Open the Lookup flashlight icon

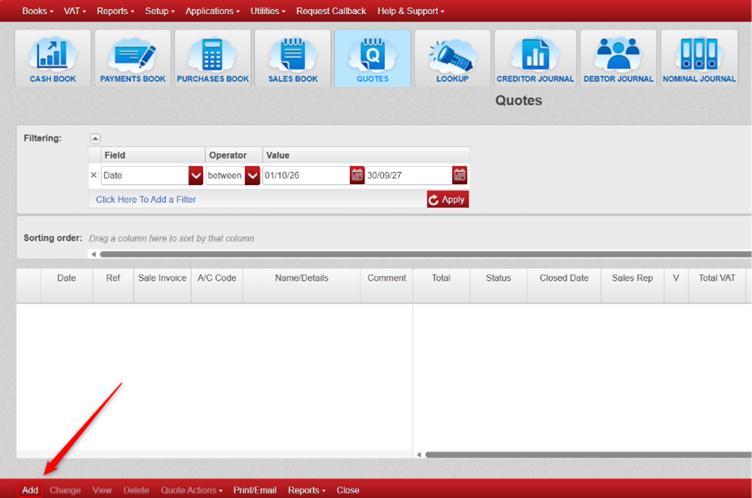pyautogui.click(x=453, y=58)
